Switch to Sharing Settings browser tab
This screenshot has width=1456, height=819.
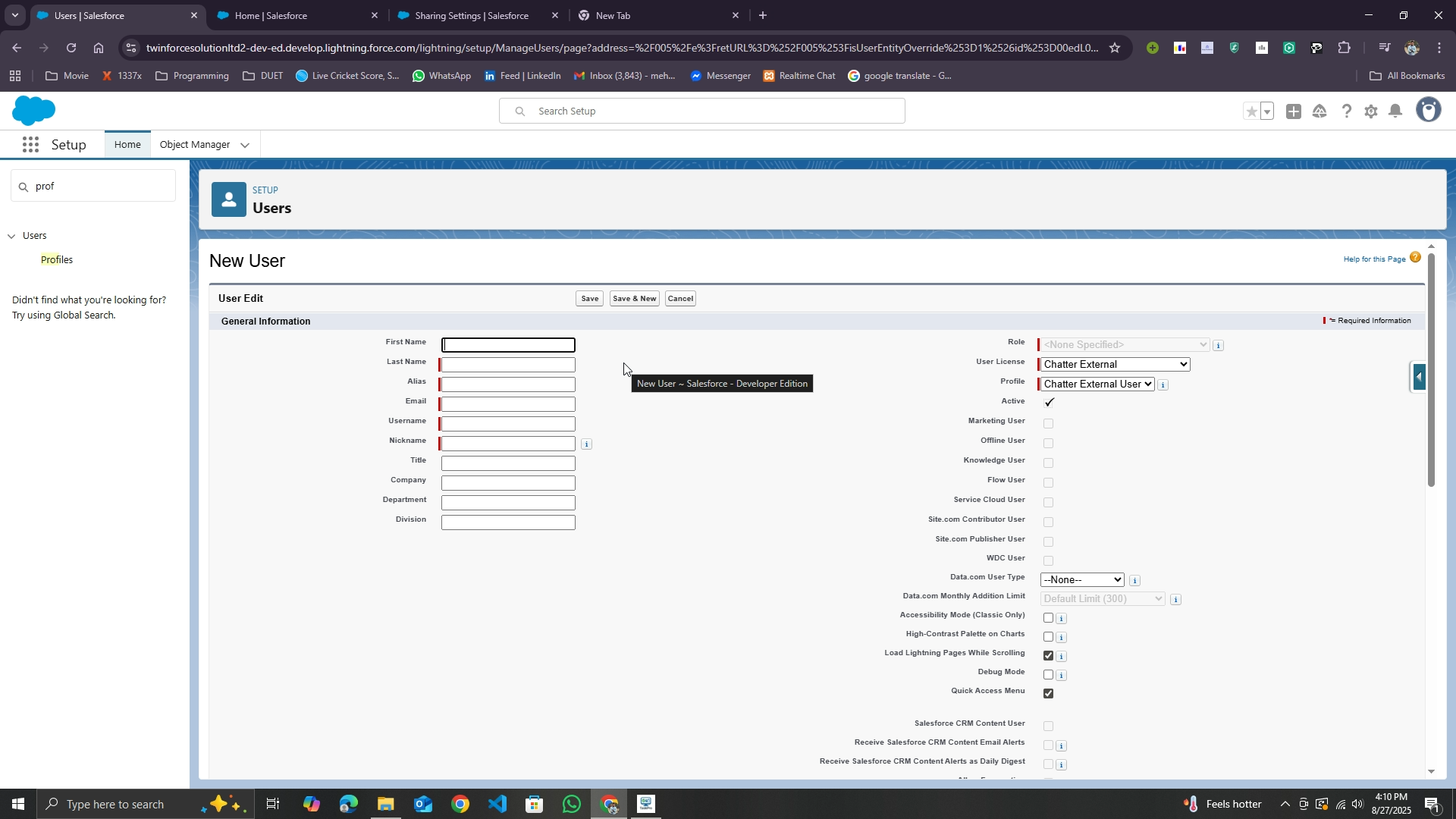tap(472, 15)
